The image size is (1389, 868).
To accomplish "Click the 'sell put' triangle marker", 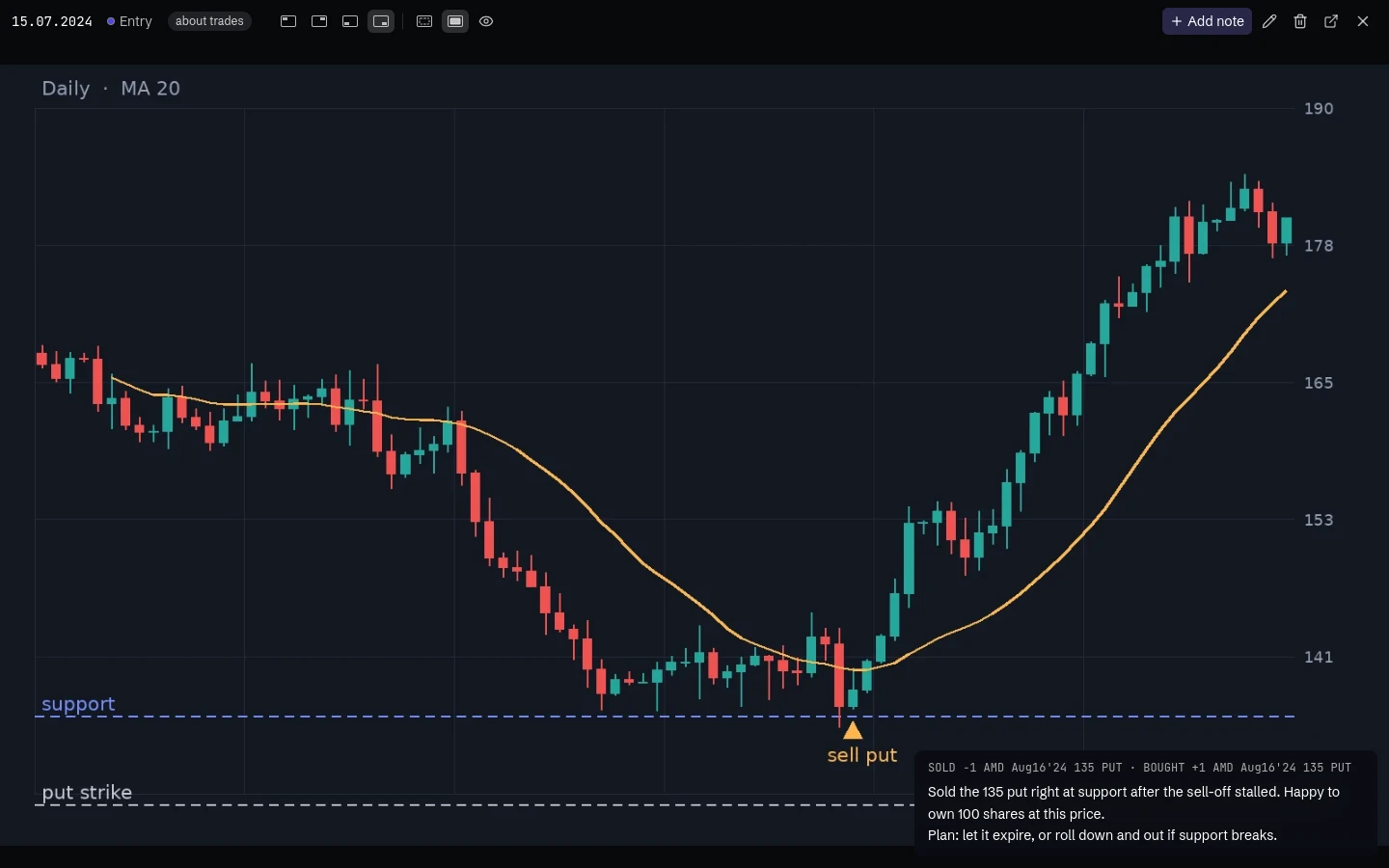I will (x=853, y=731).
